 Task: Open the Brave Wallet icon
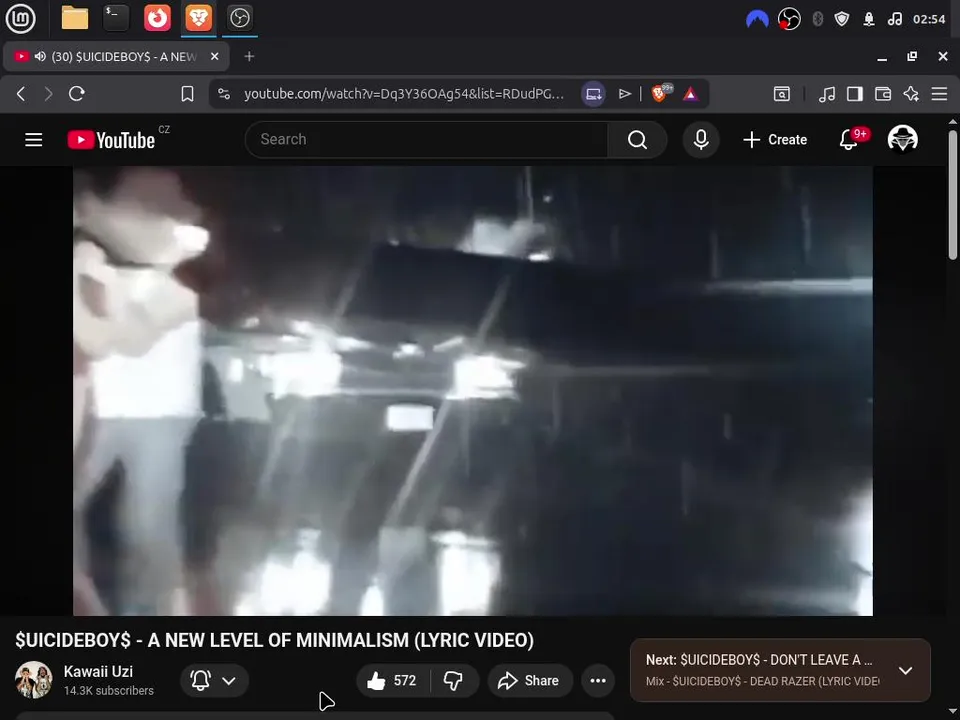coord(883,94)
